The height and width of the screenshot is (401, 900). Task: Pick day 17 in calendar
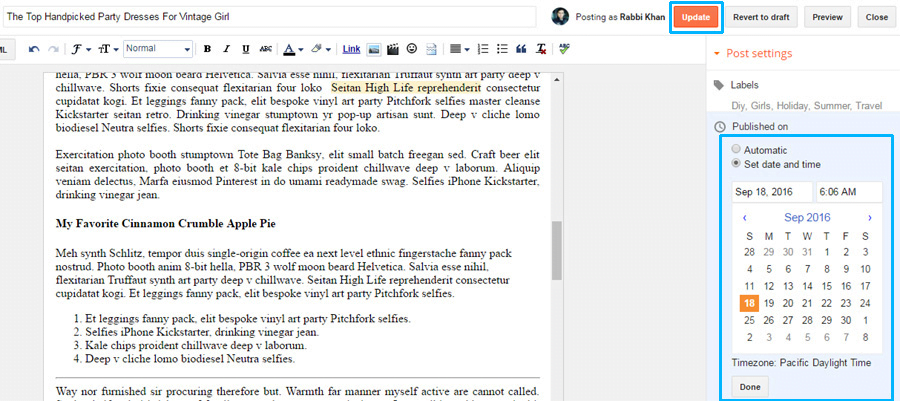point(865,286)
